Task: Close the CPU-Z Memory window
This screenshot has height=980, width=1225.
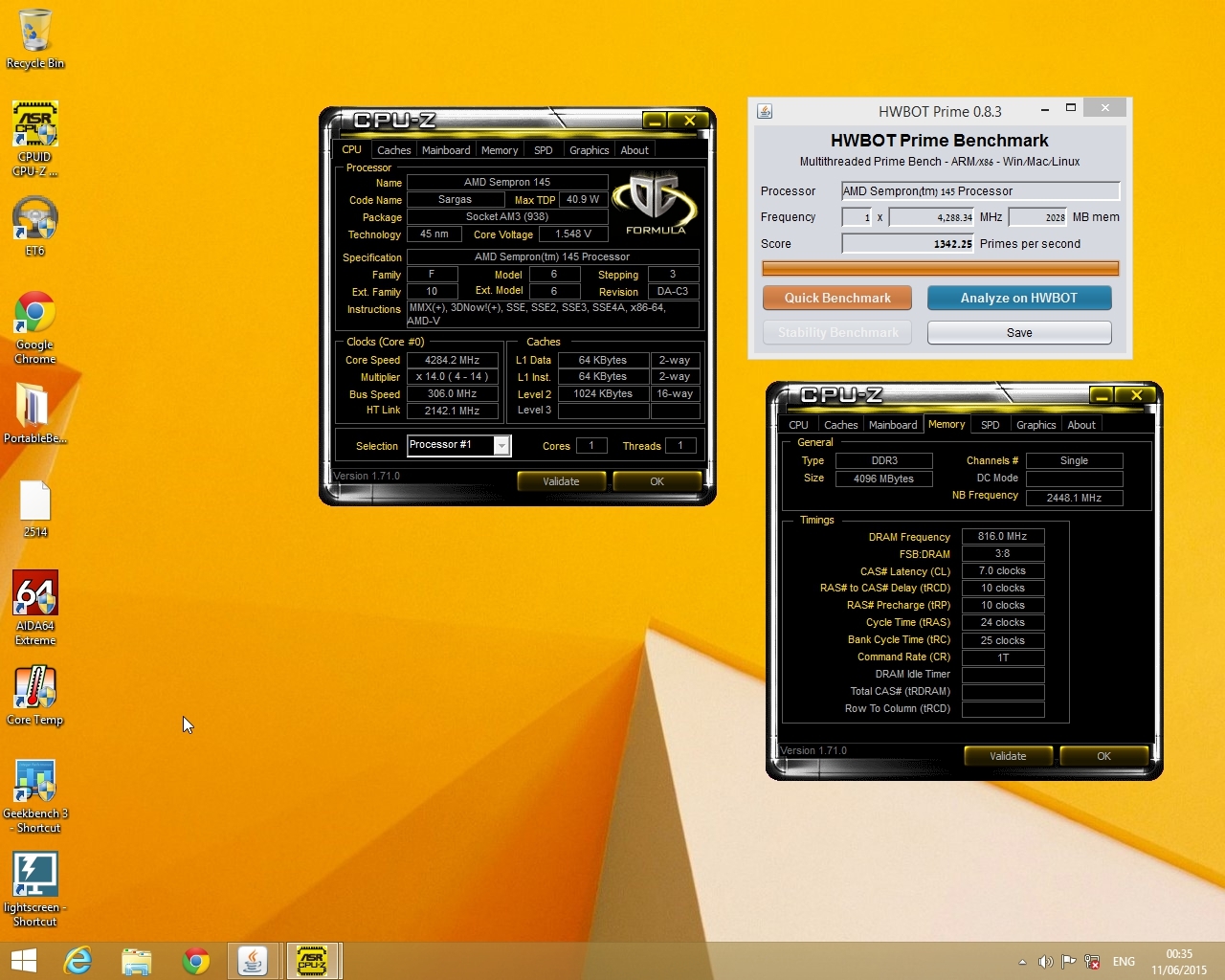Action: click(1136, 394)
